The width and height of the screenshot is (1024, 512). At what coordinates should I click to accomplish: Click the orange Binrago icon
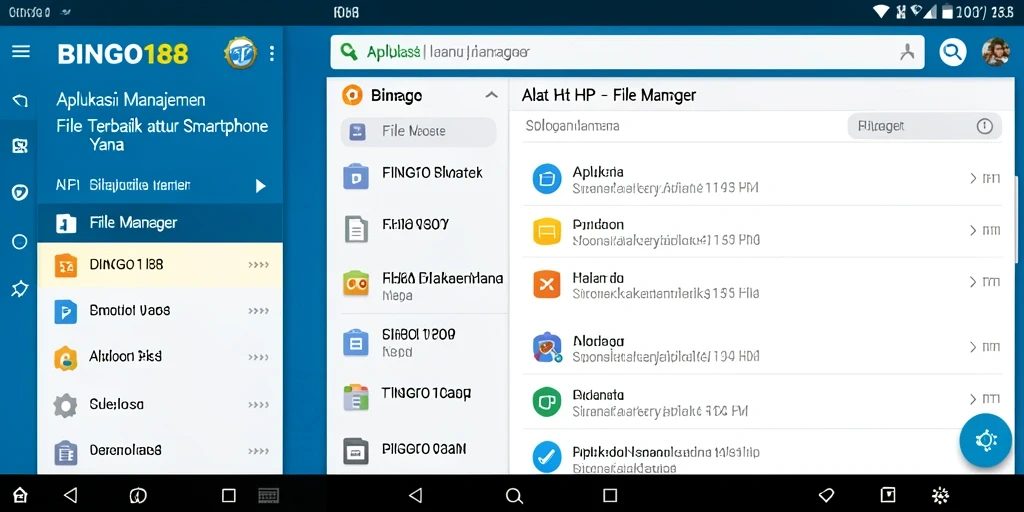click(352, 95)
